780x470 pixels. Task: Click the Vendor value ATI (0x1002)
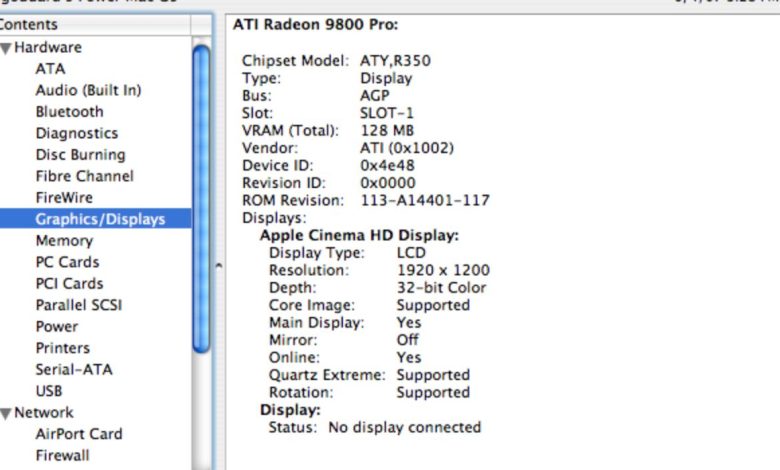406,148
